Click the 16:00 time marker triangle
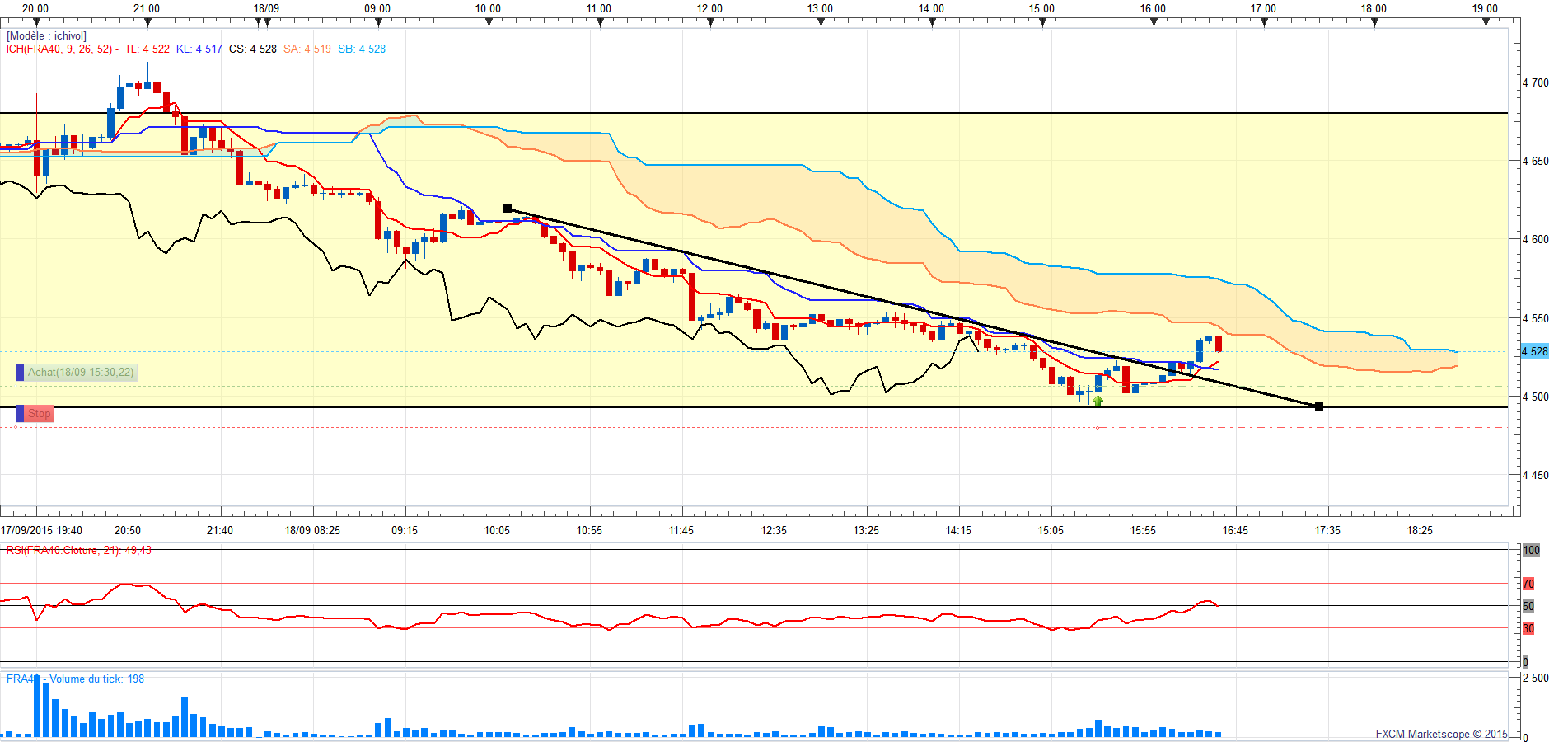1568x742 pixels. tap(1154, 22)
